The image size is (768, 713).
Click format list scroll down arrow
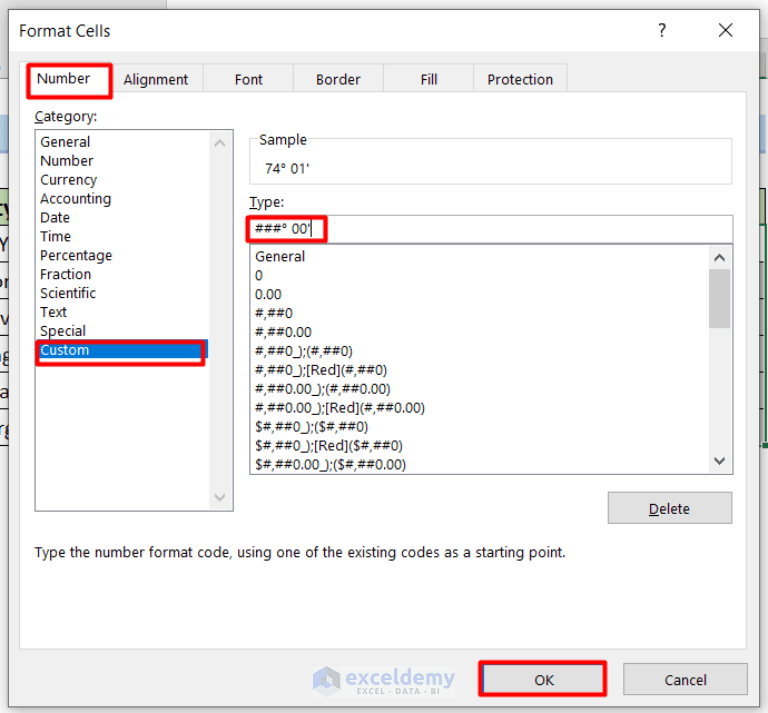[x=720, y=461]
